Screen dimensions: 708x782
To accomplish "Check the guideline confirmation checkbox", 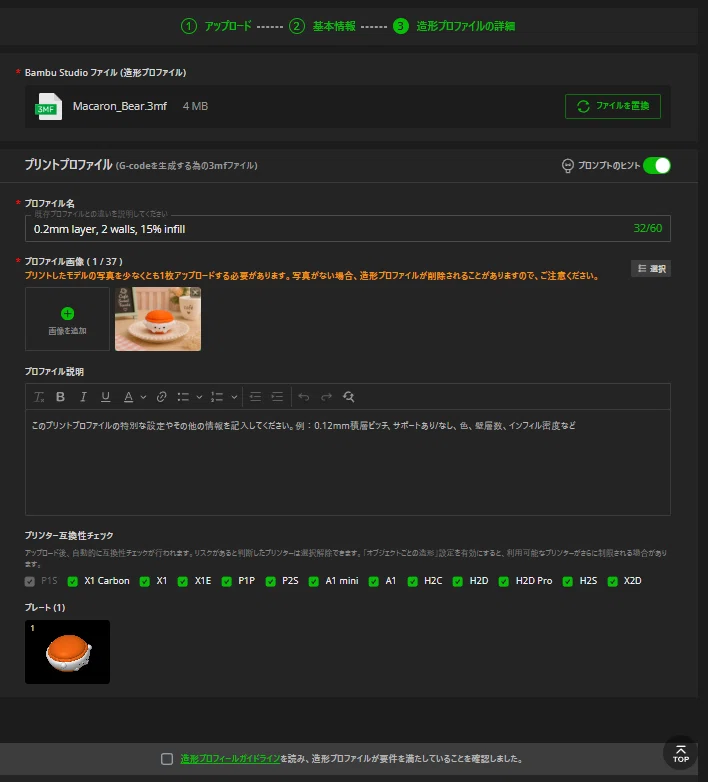I will 167,759.
